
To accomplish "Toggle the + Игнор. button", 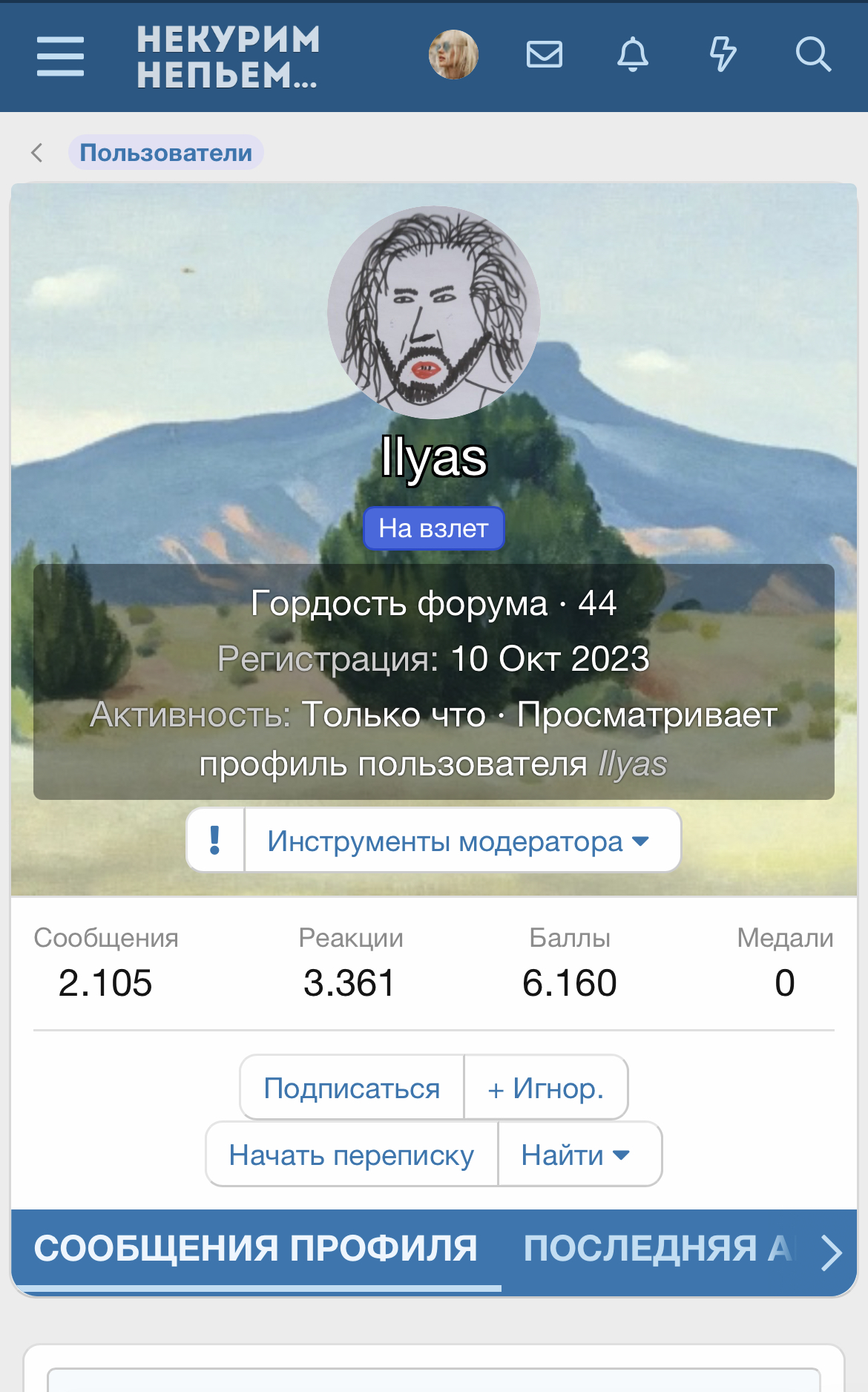I will (x=546, y=1088).
